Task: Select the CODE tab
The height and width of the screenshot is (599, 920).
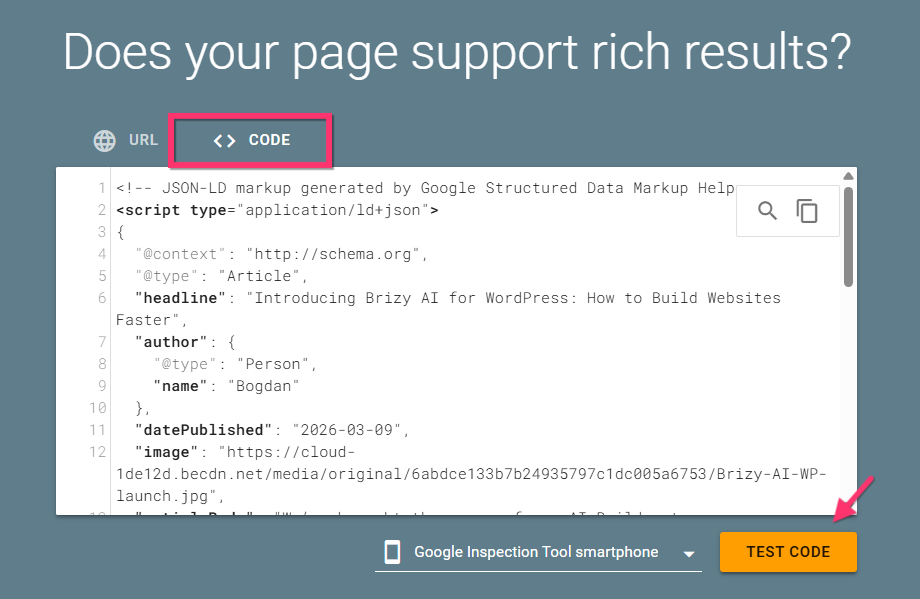Action: click(x=251, y=140)
